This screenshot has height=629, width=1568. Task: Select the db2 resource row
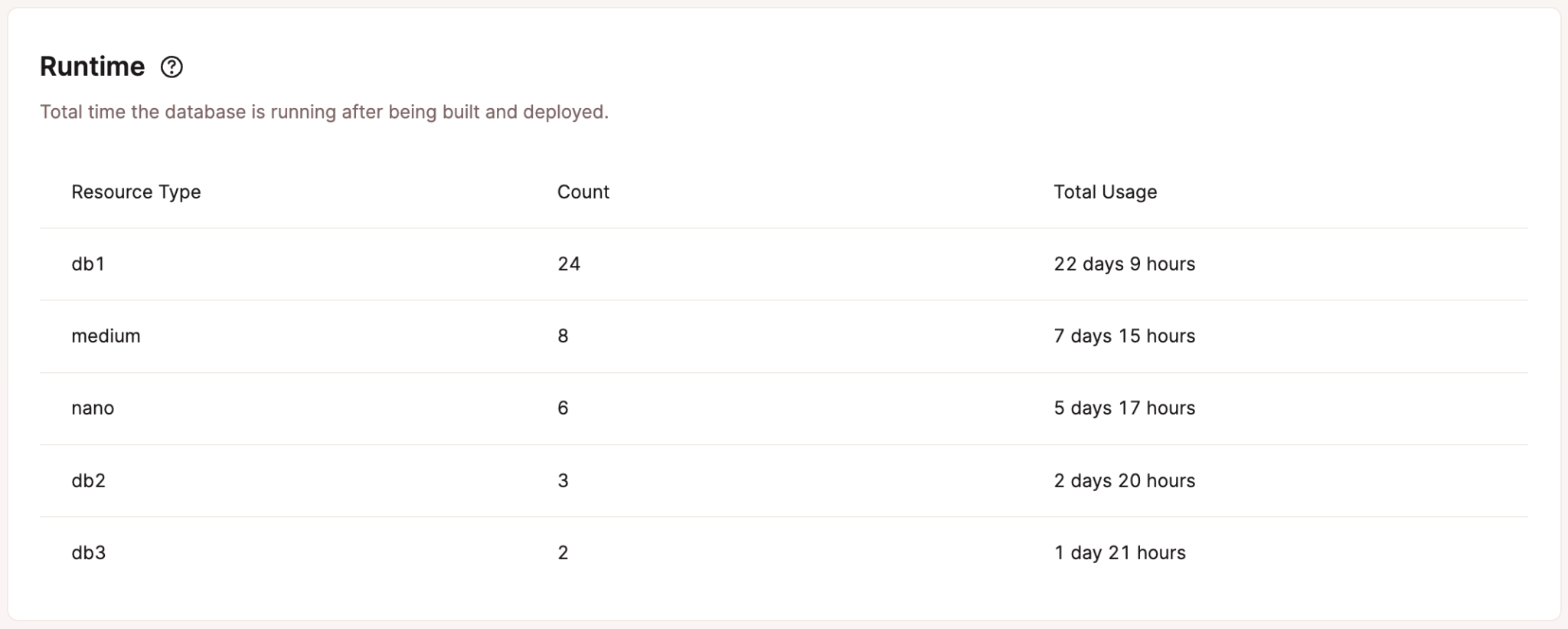pos(88,480)
